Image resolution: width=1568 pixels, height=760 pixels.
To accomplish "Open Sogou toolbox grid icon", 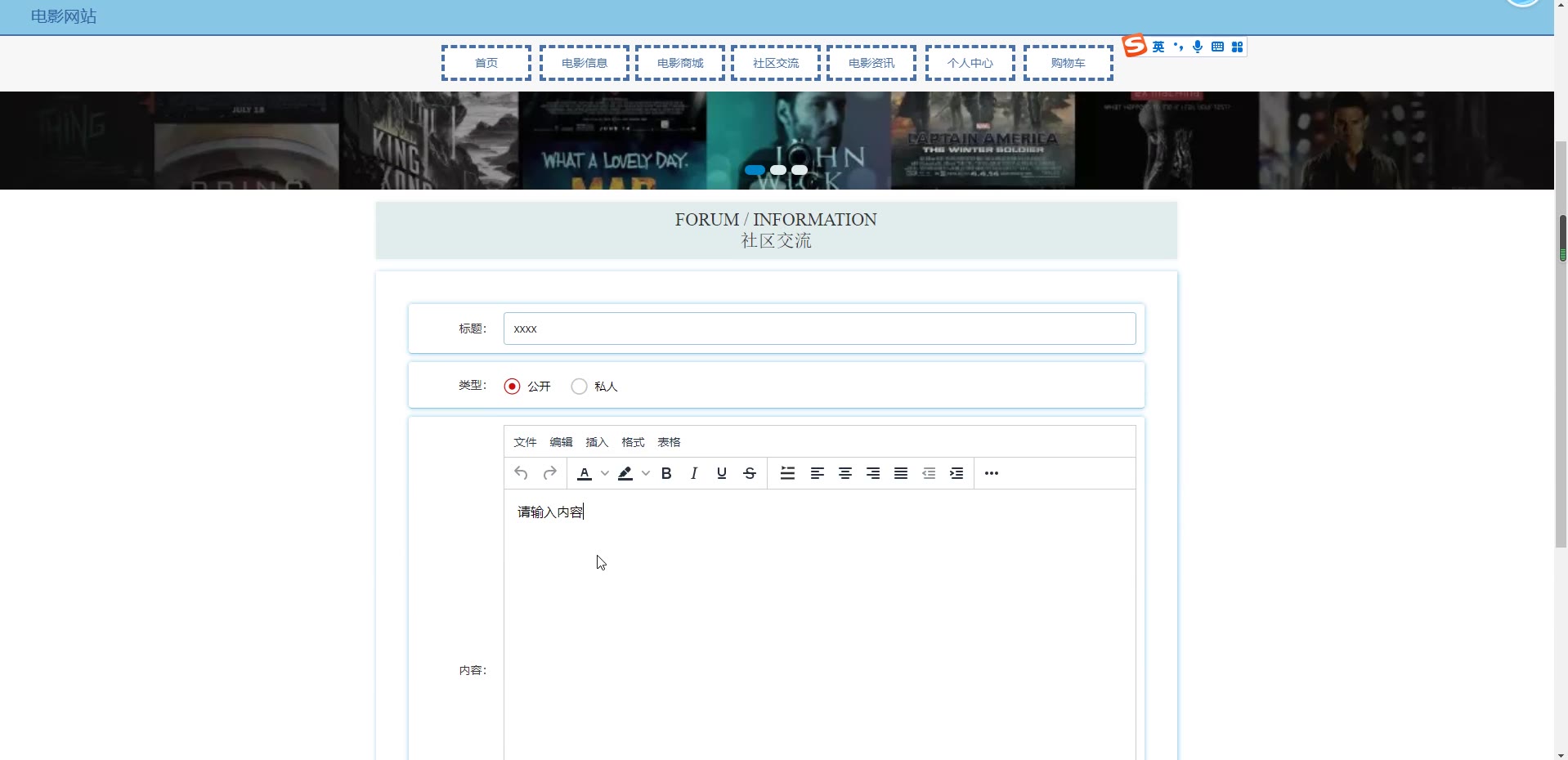I will click(1237, 47).
